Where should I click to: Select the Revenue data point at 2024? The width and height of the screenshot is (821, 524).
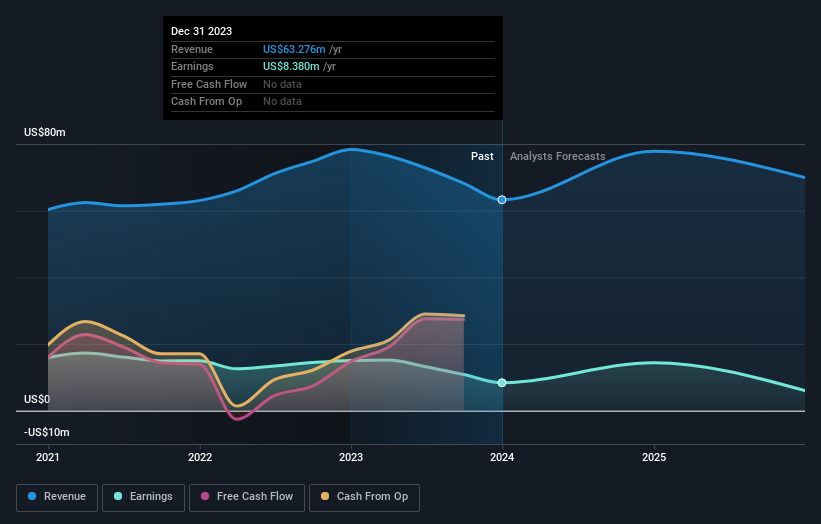pyautogui.click(x=502, y=200)
